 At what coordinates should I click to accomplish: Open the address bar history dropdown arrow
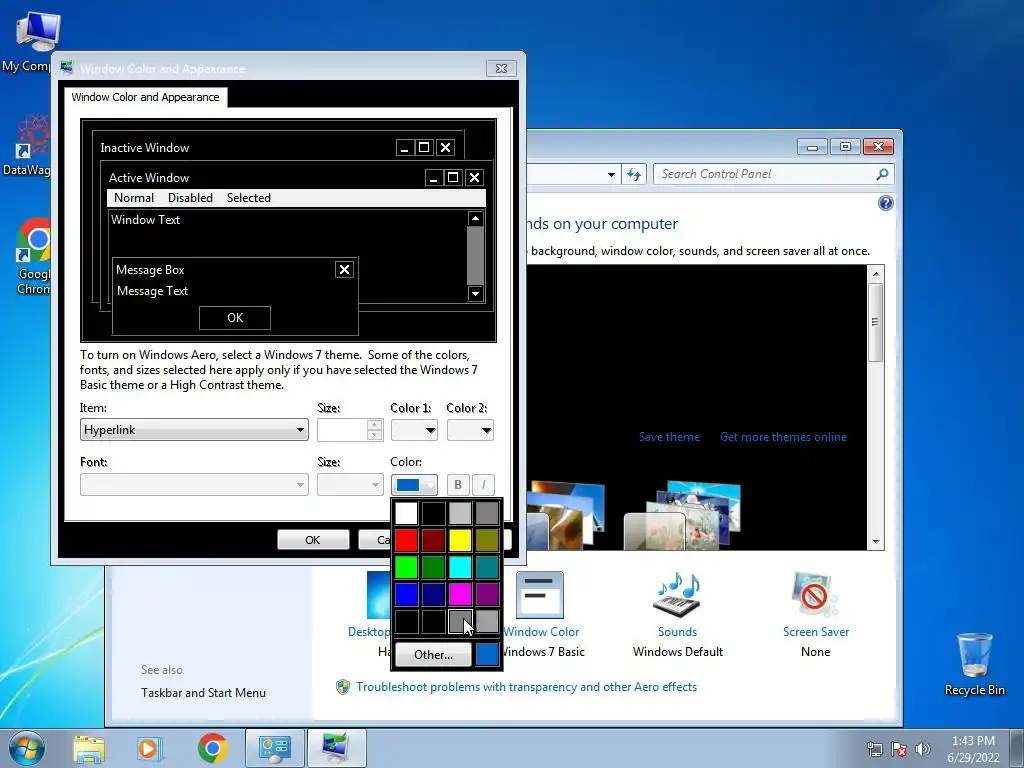coord(611,174)
